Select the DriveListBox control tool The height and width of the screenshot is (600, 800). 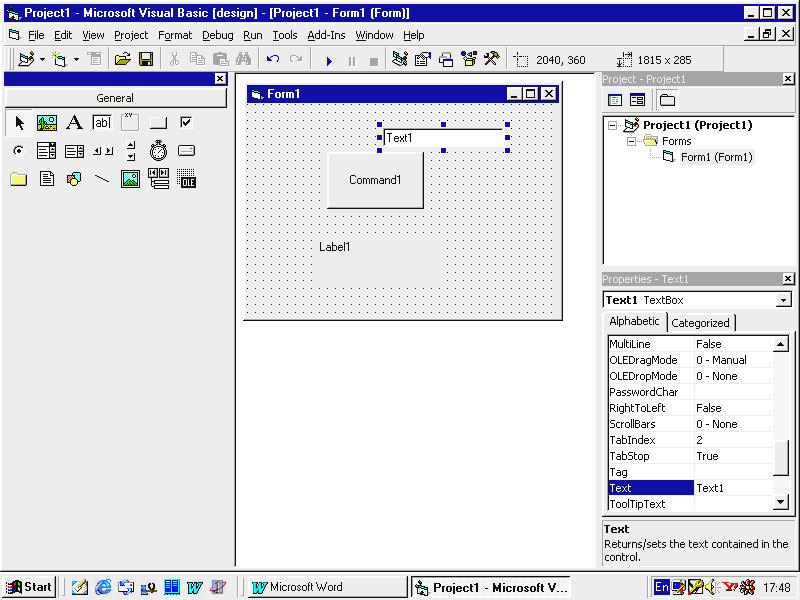pyautogui.click(x=186, y=151)
